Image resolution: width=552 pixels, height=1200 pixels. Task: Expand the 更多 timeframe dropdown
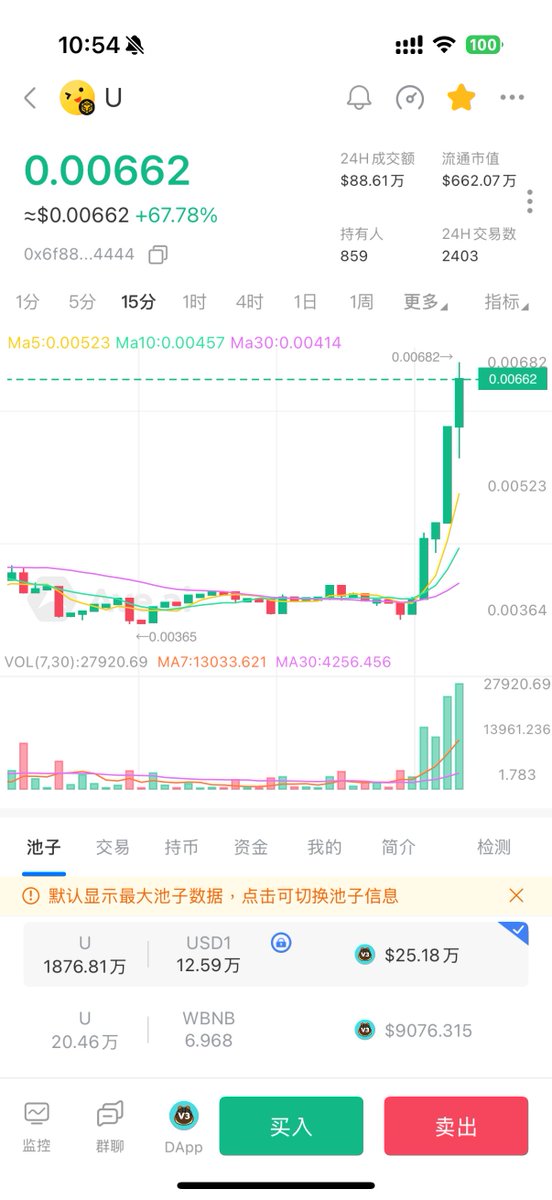pyautogui.click(x=426, y=301)
